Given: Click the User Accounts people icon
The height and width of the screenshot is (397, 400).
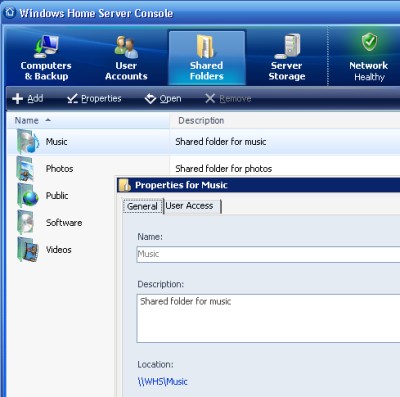Looking at the screenshot, I should coord(126,47).
